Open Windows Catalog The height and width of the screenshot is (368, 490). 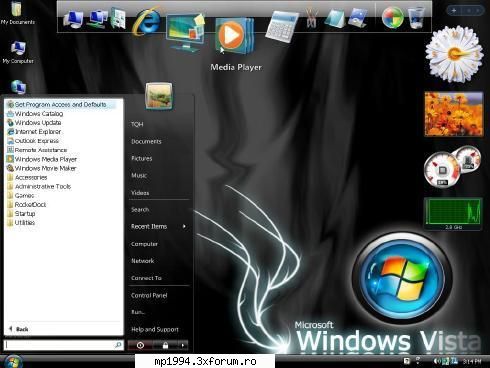[35, 114]
